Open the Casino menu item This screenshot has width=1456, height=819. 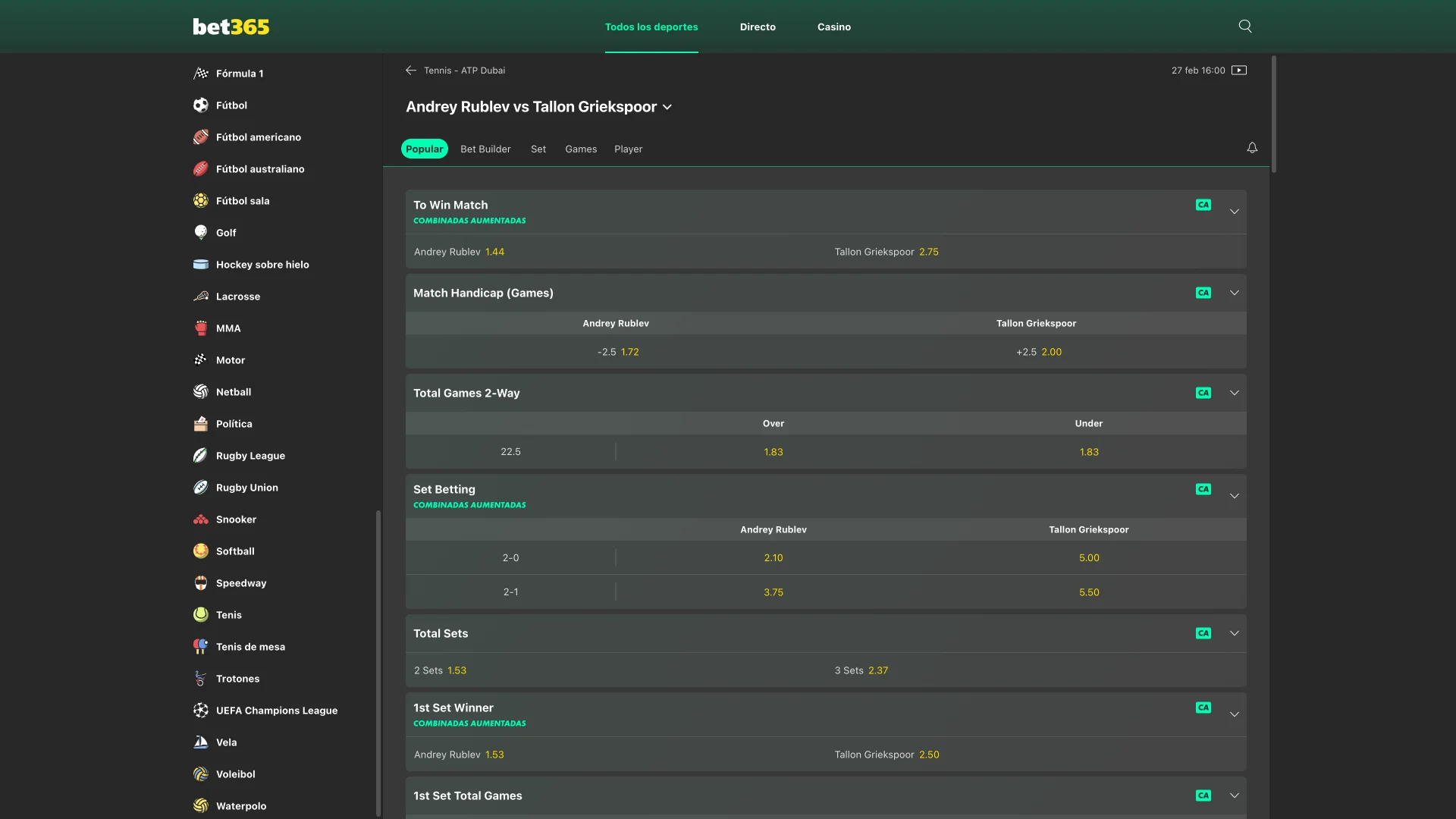pyautogui.click(x=834, y=27)
